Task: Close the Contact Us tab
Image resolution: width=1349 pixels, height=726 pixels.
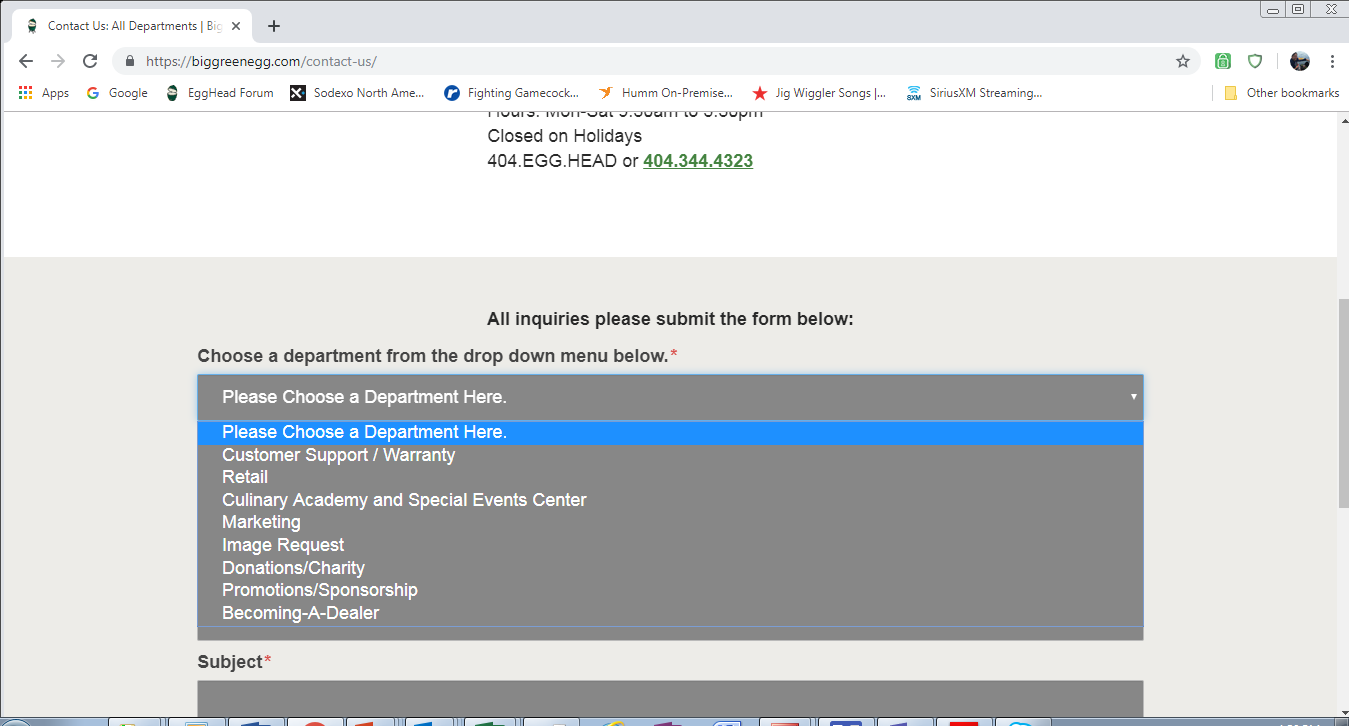Action: click(x=235, y=26)
